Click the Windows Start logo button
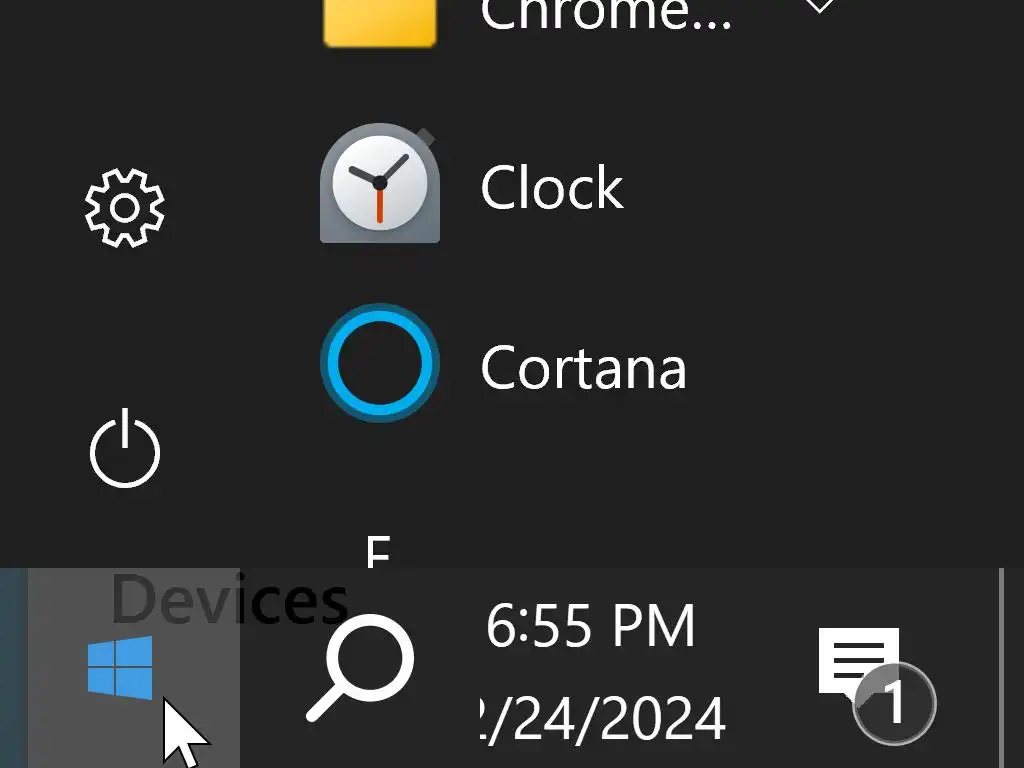 click(121, 667)
